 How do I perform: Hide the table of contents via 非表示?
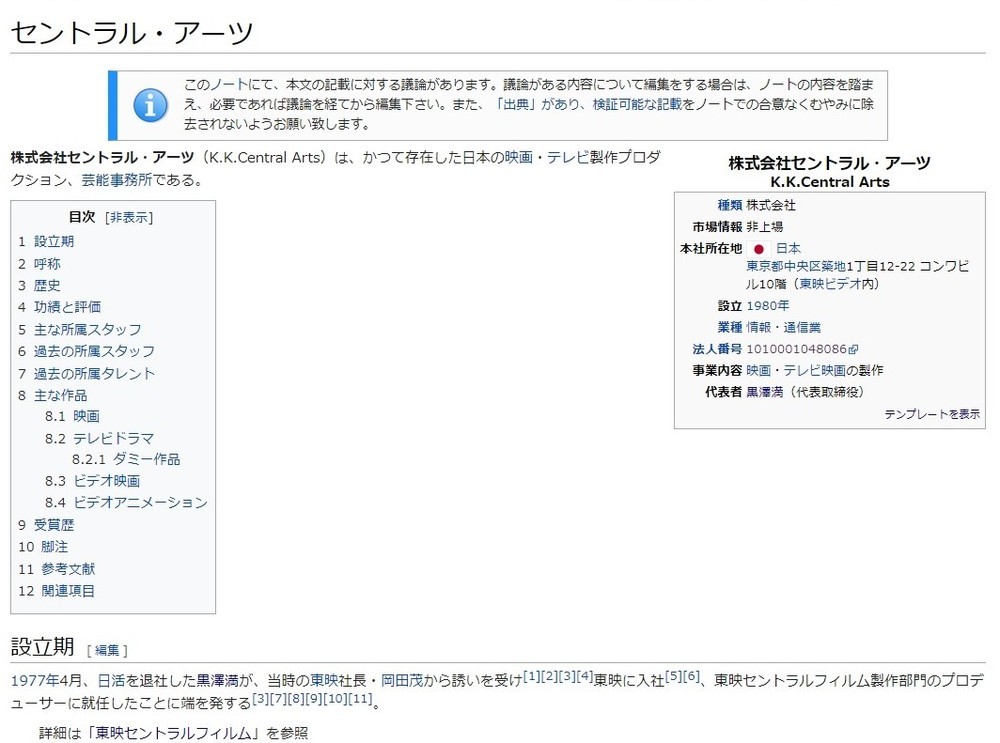[129, 218]
